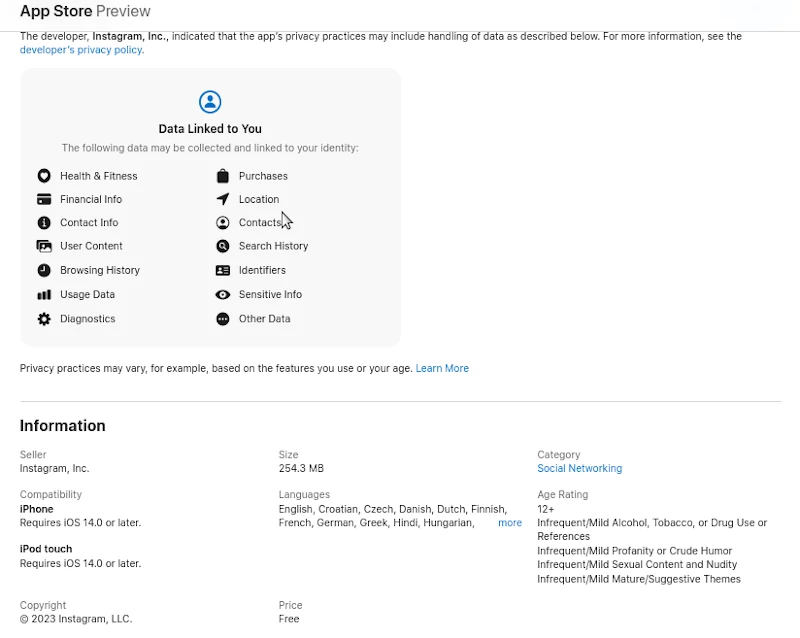The image size is (800, 638).
Task: Click the Financial Info card icon
Action: click(x=44, y=199)
